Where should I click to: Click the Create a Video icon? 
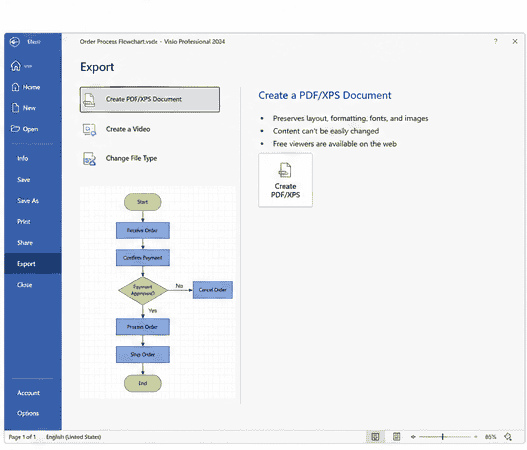(89, 129)
